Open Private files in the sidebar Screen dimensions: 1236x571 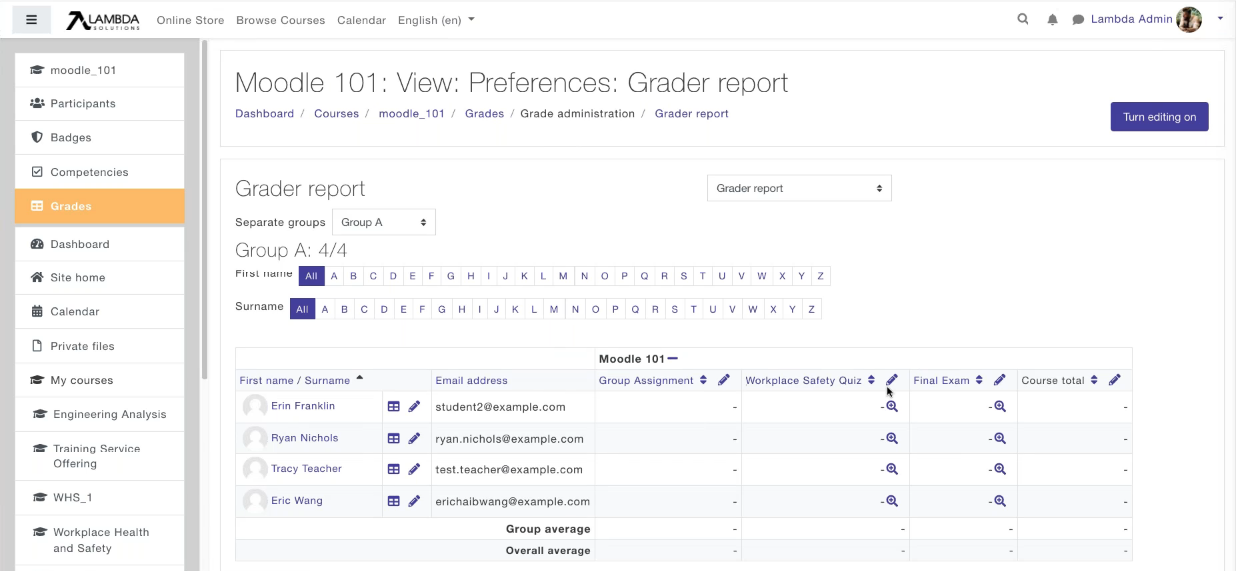pyautogui.click(x=100, y=346)
